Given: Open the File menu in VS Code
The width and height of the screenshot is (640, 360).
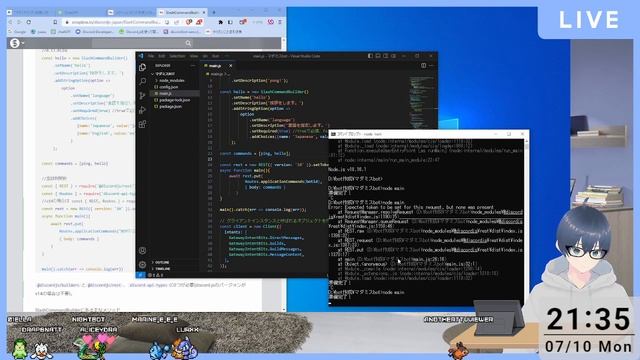Looking at the screenshot, I should (x=151, y=56).
